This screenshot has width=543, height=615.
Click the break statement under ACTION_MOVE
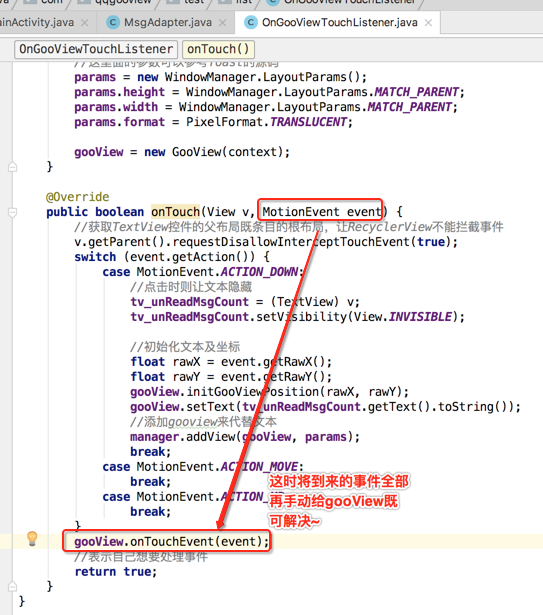point(151,482)
